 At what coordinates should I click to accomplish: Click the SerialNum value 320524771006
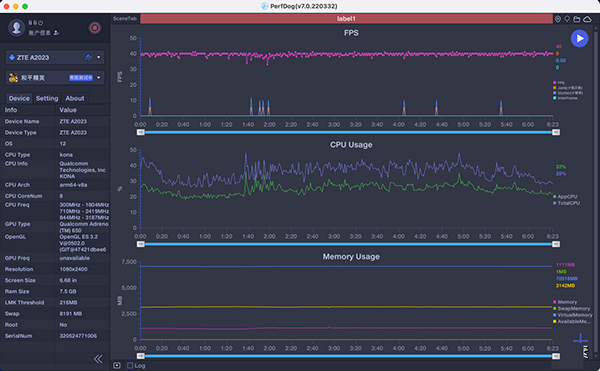pyautogui.click(x=78, y=336)
